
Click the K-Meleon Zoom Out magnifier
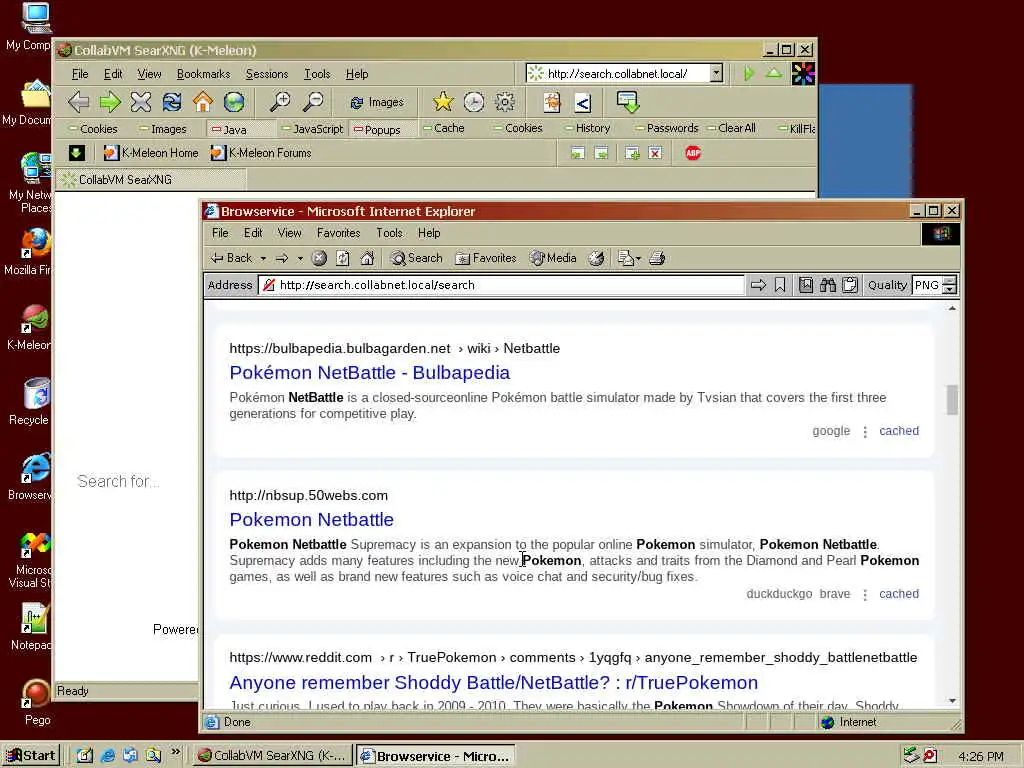pos(313,102)
